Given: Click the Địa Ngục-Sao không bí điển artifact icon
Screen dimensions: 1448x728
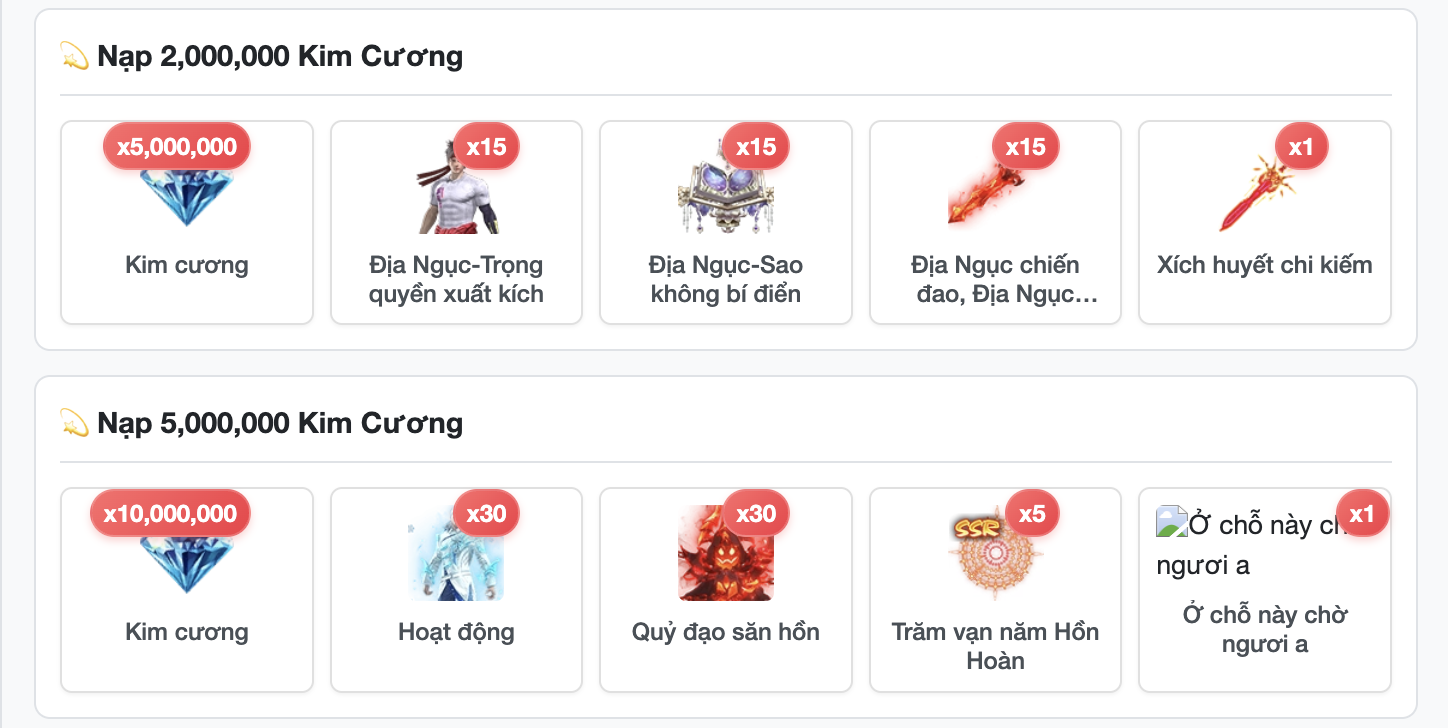Looking at the screenshot, I should click(726, 186).
